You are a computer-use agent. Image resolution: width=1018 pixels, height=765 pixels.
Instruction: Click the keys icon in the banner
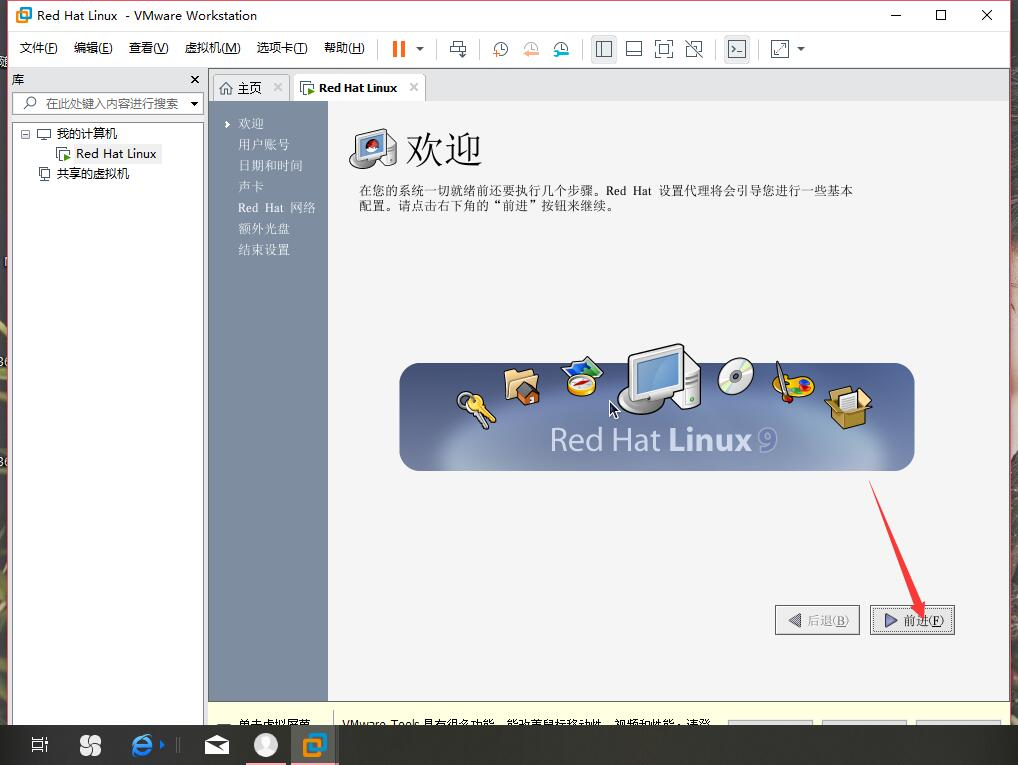pos(476,410)
